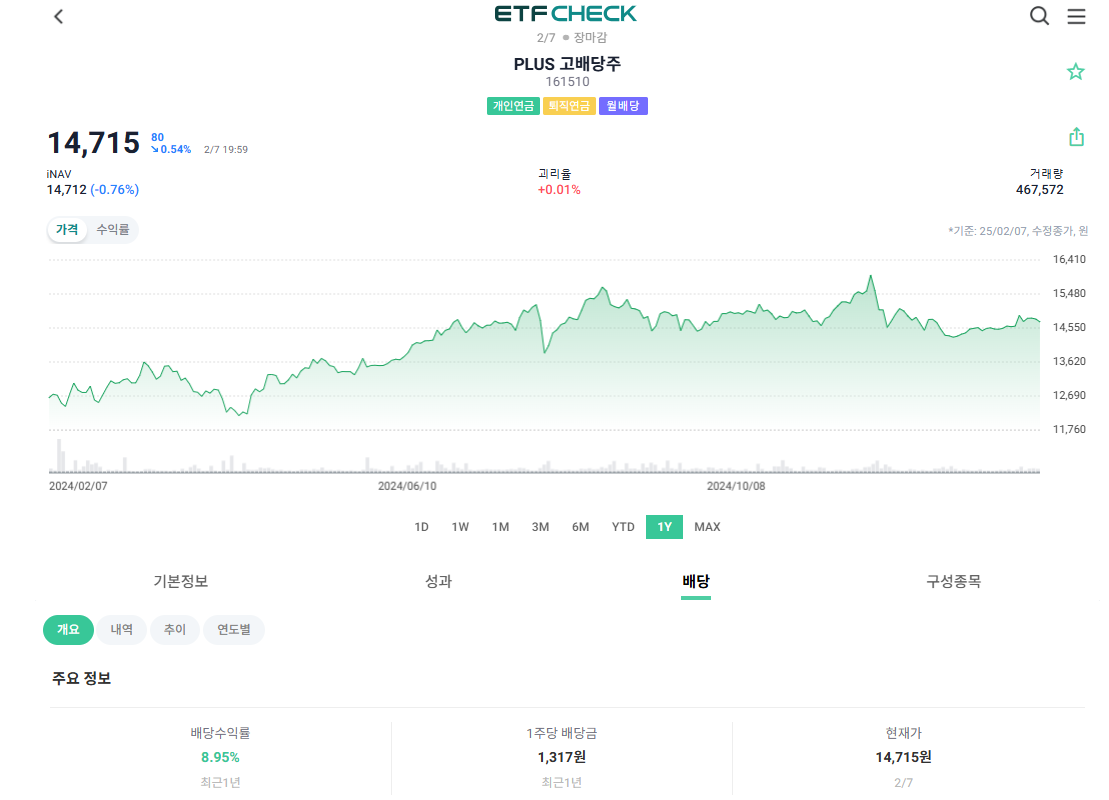Click the iNAV value 14,712
The image size is (1109, 800).
66,190
